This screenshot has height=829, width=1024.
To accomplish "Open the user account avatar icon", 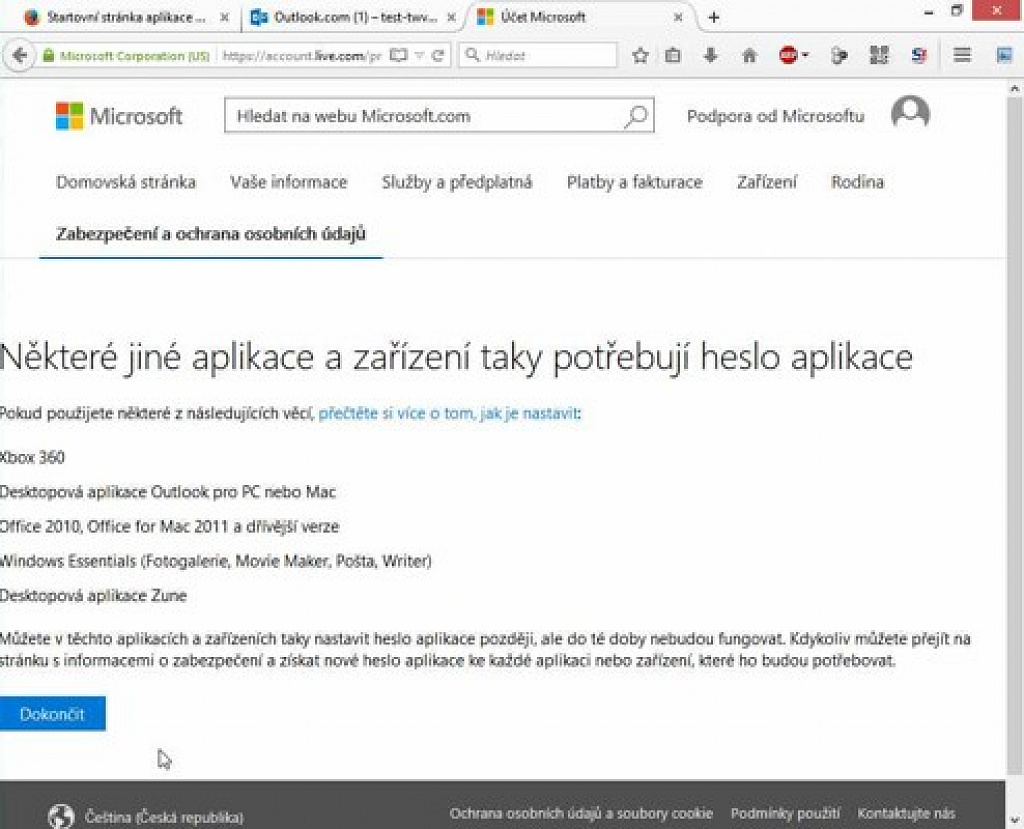I will click(910, 113).
